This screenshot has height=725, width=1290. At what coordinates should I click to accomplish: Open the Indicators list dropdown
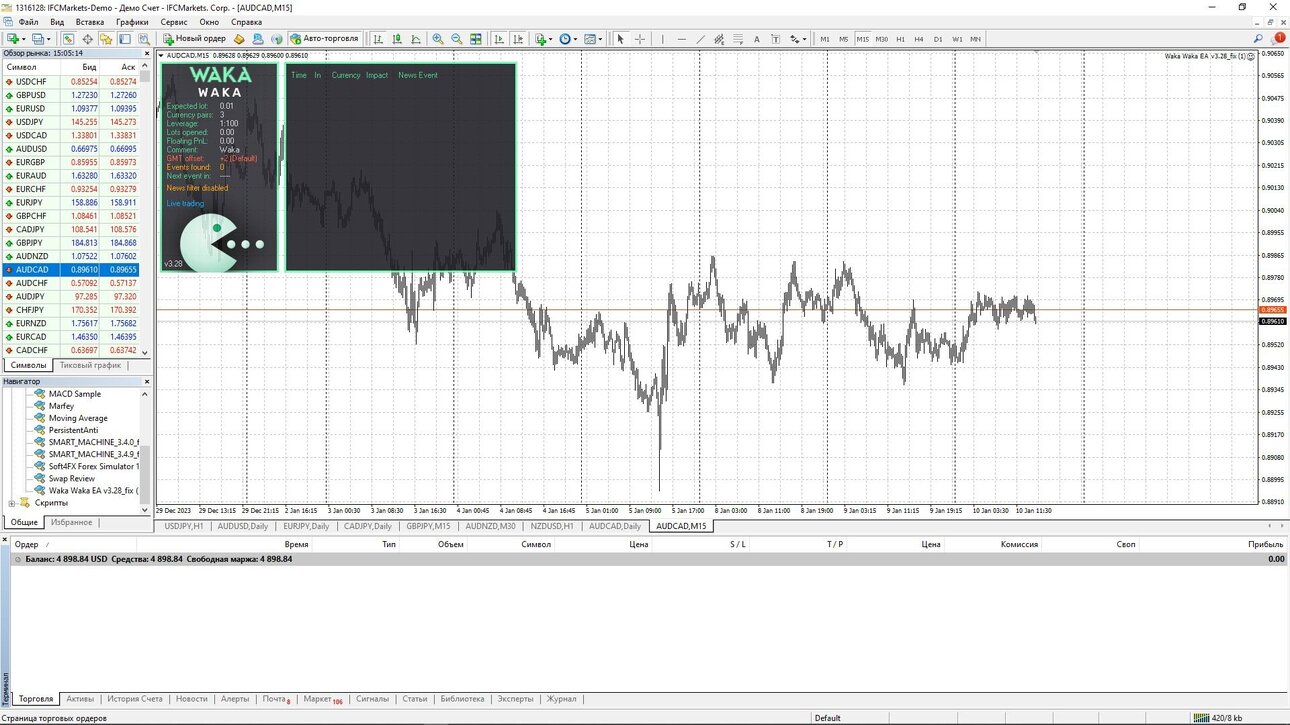tap(543, 39)
